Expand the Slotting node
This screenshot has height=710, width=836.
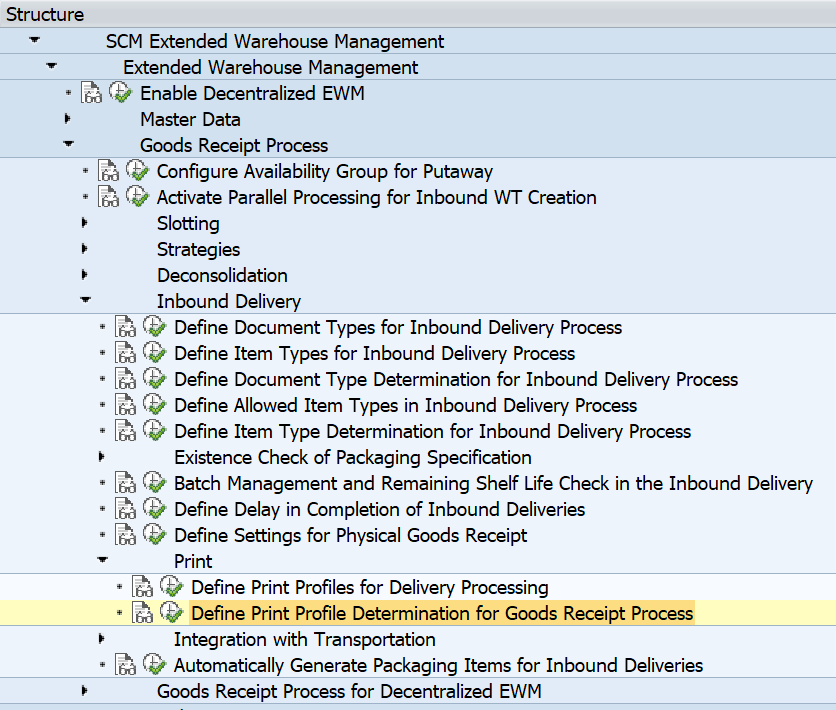[84, 222]
